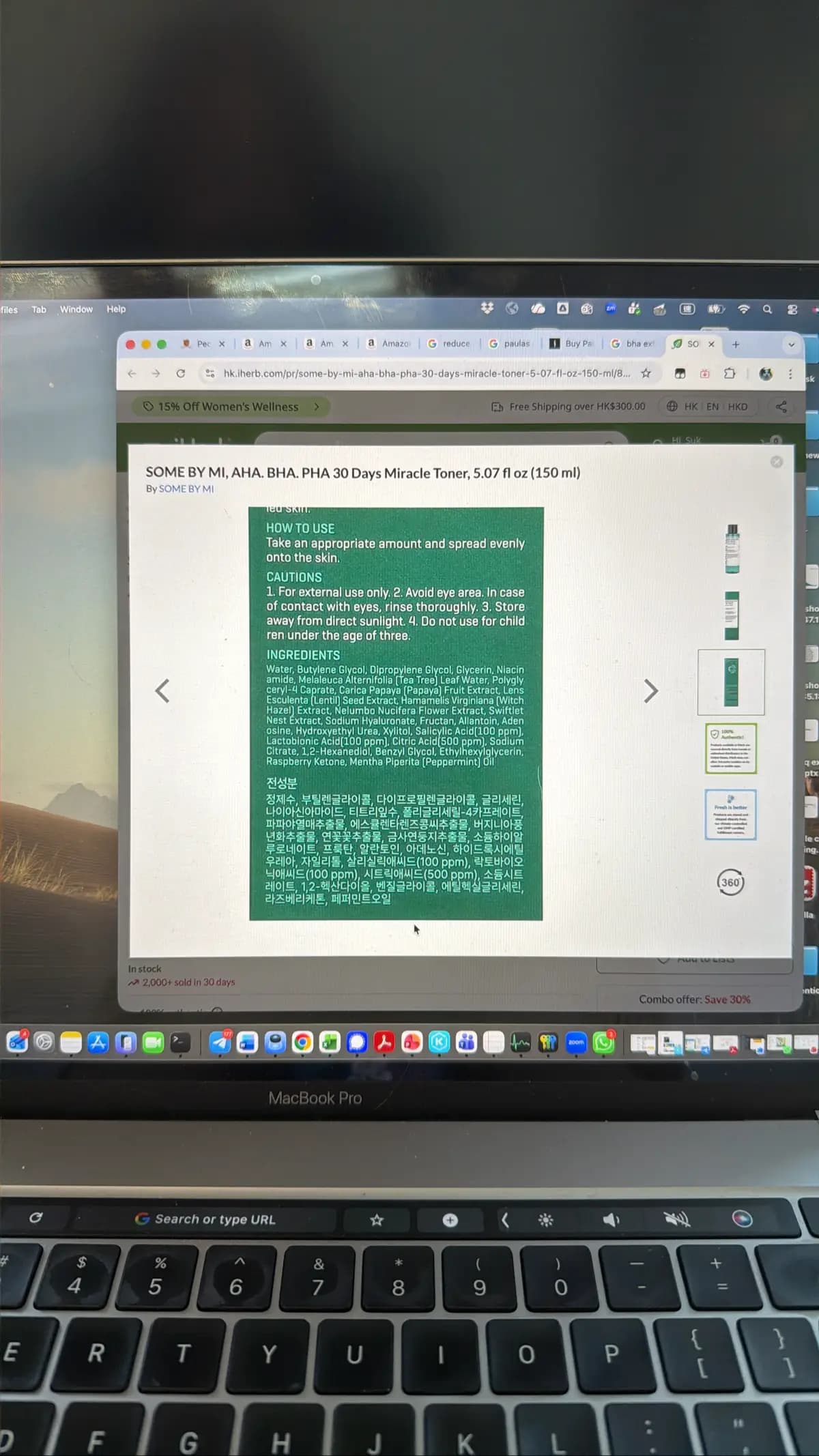Screen dimensions: 819x1456
Task: Open Telegram from the Dock
Action: coord(220,1042)
